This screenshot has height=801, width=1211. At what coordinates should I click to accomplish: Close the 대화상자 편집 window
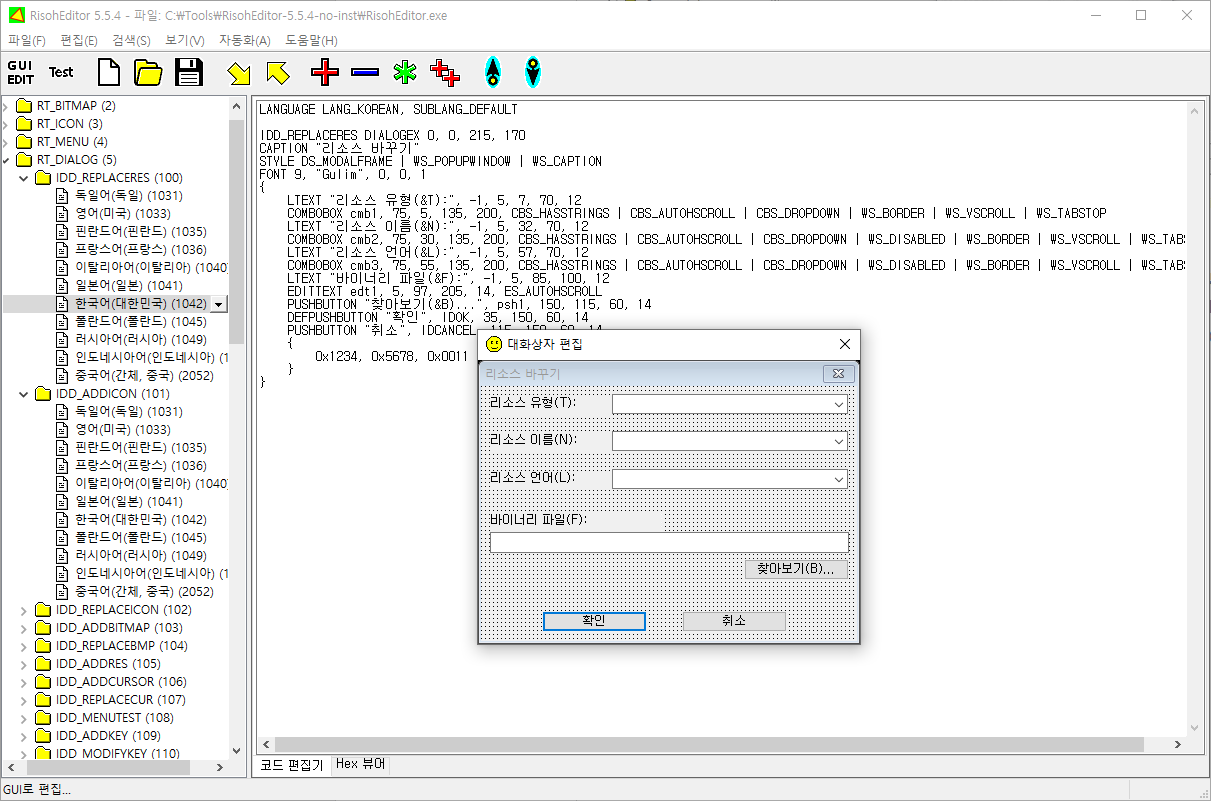844,344
